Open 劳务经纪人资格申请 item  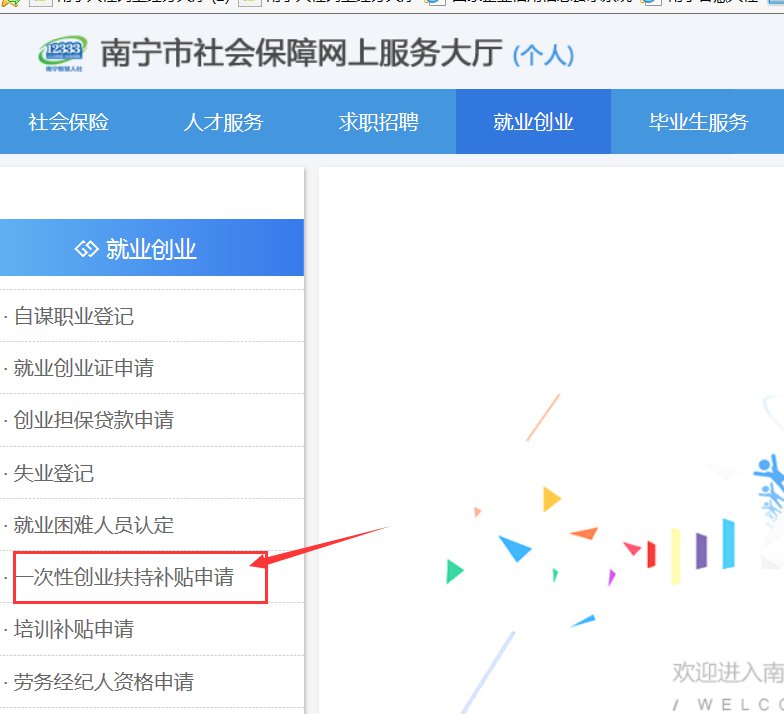tap(104, 682)
